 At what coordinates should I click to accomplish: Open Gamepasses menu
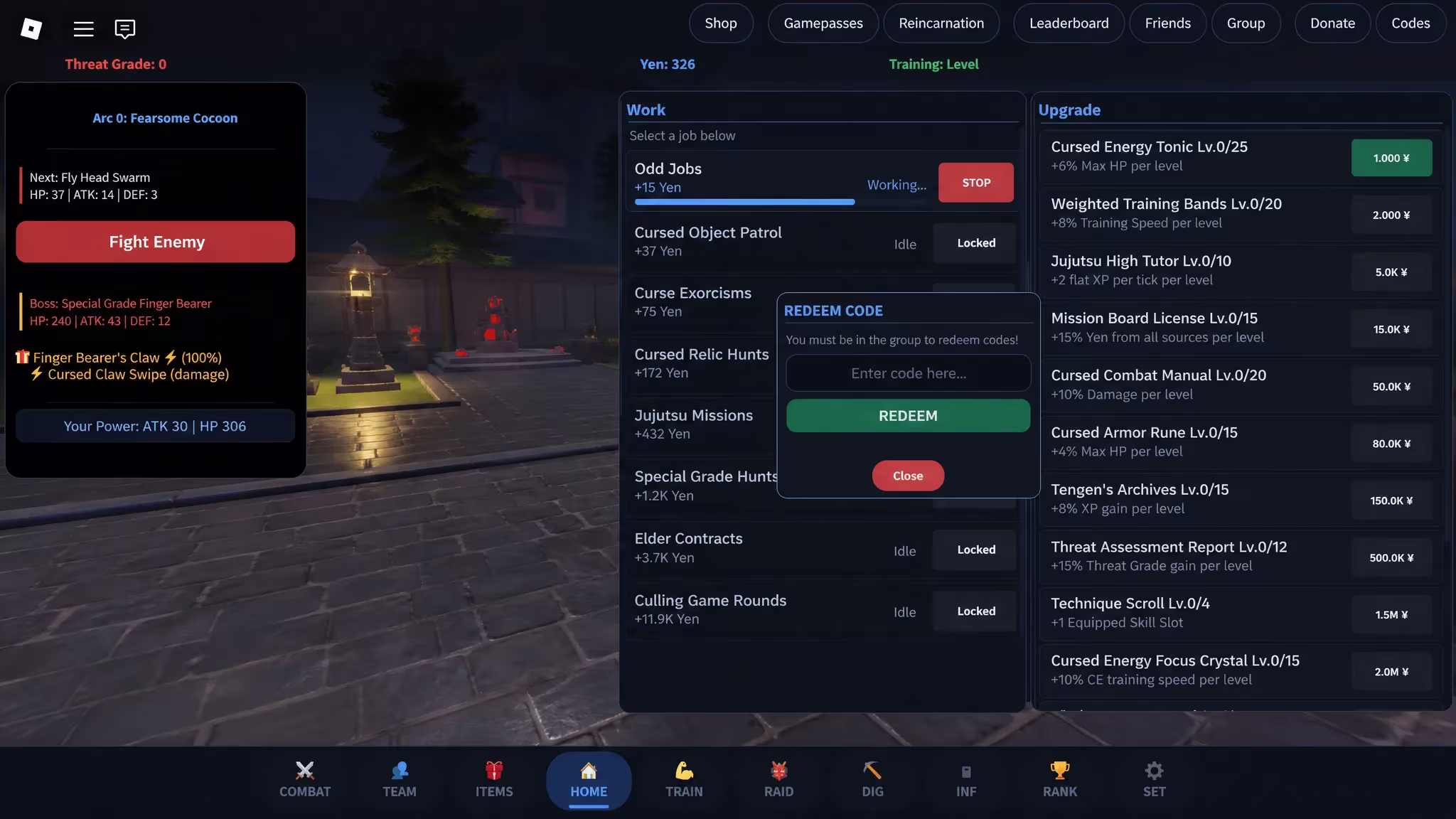[x=823, y=23]
